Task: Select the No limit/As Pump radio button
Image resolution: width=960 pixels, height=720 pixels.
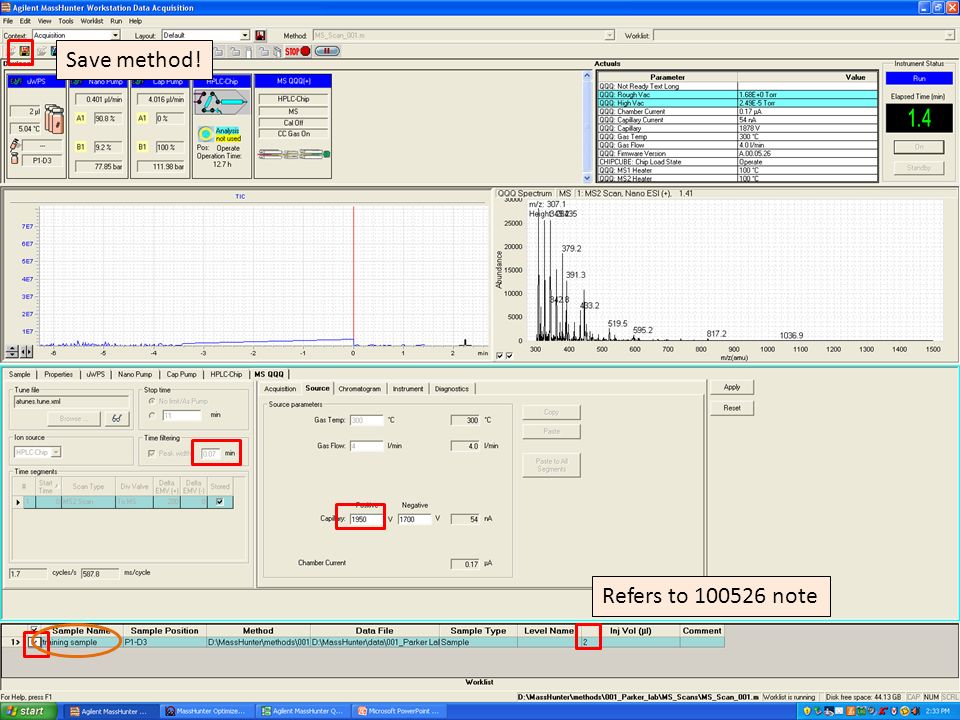Action: tap(151, 401)
